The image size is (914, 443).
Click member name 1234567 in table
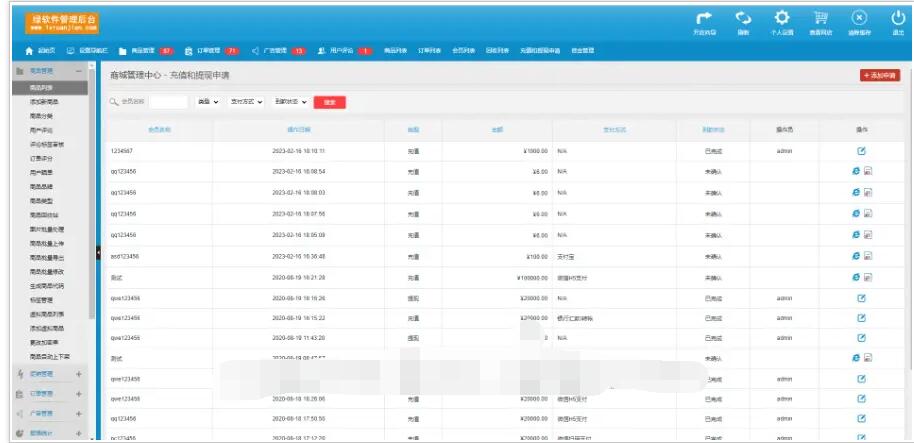122,151
